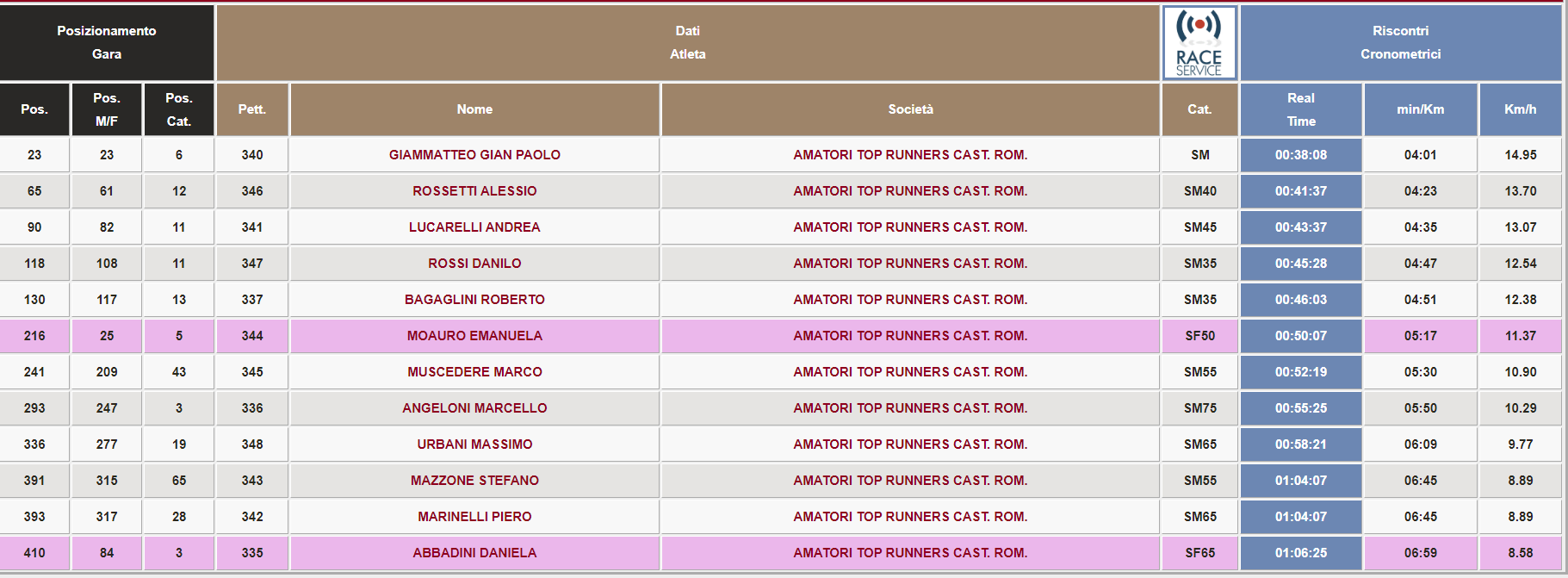1568x578 pixels.
Task: Click the Km/h column header
Action: point(1521,109)
